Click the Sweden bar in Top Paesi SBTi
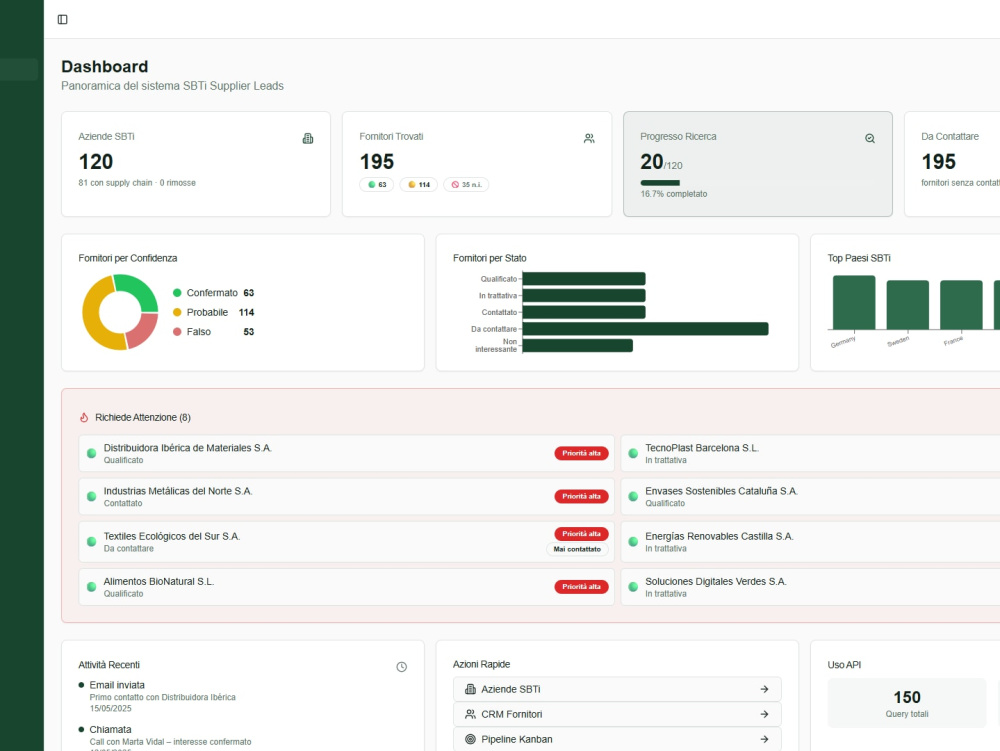The width and height of the screenshot is (1000, 751). (x=908, y=305)
